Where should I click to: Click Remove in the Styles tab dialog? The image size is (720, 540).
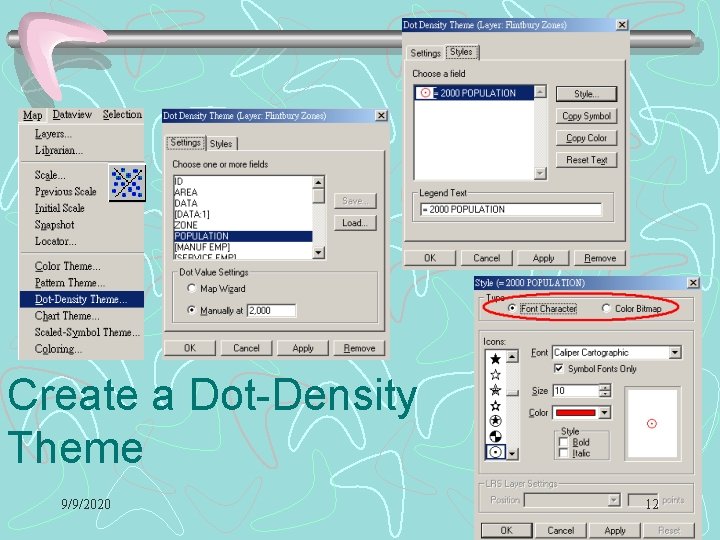(600, 258)
